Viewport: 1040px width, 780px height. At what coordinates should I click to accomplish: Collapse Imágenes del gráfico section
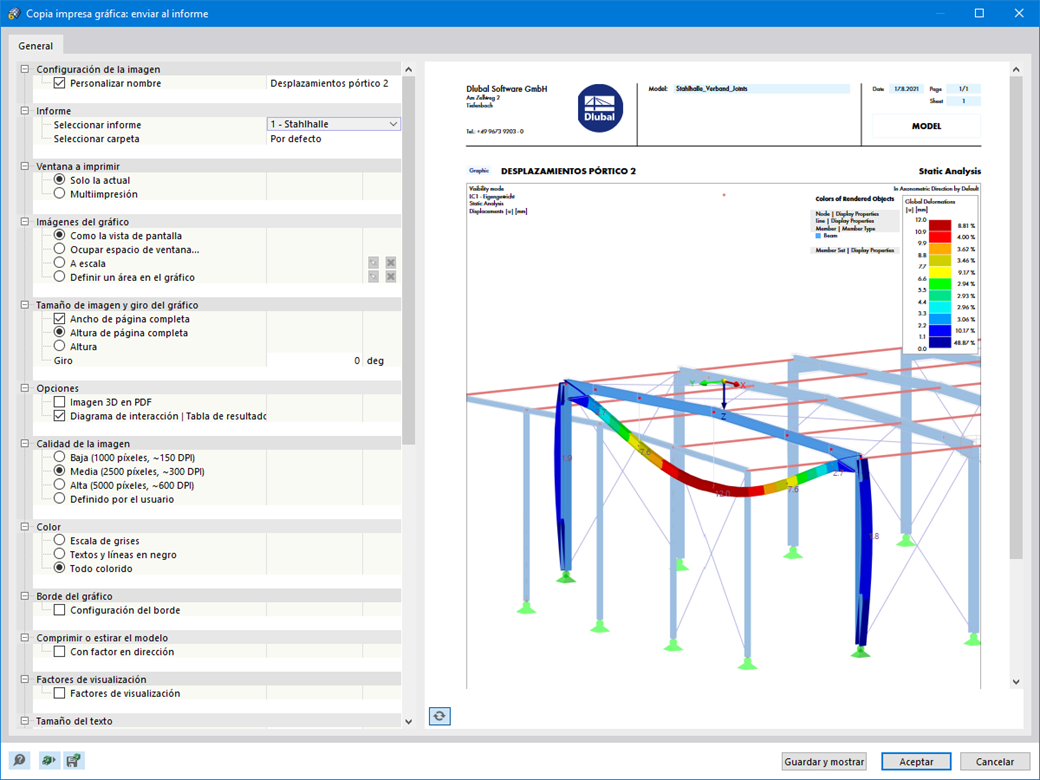pyautogui.click(x=25, y=222)
